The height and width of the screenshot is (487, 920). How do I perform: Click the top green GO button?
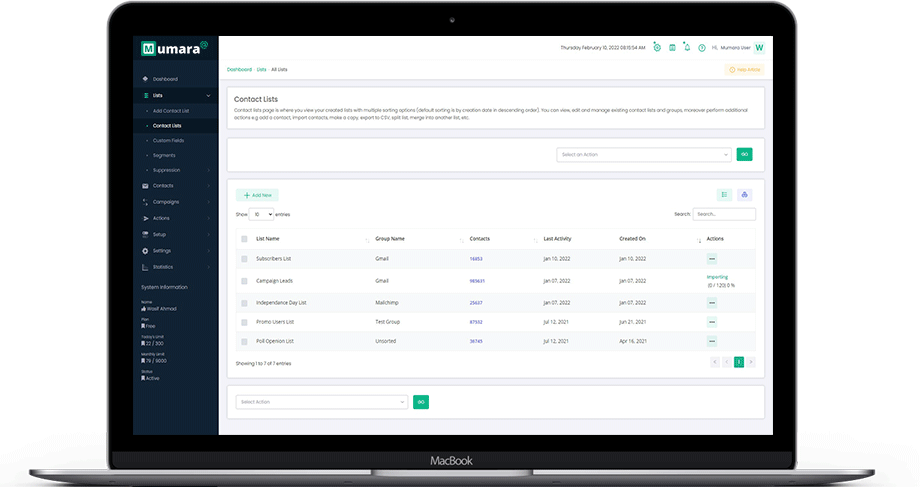[744, 154]
